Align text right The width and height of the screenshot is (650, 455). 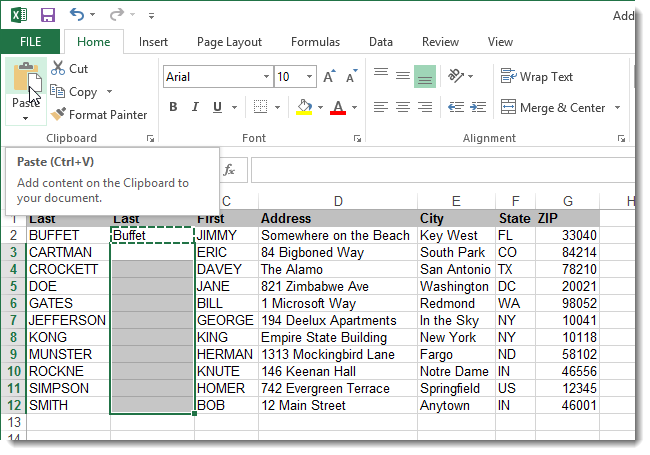[425, 107]
